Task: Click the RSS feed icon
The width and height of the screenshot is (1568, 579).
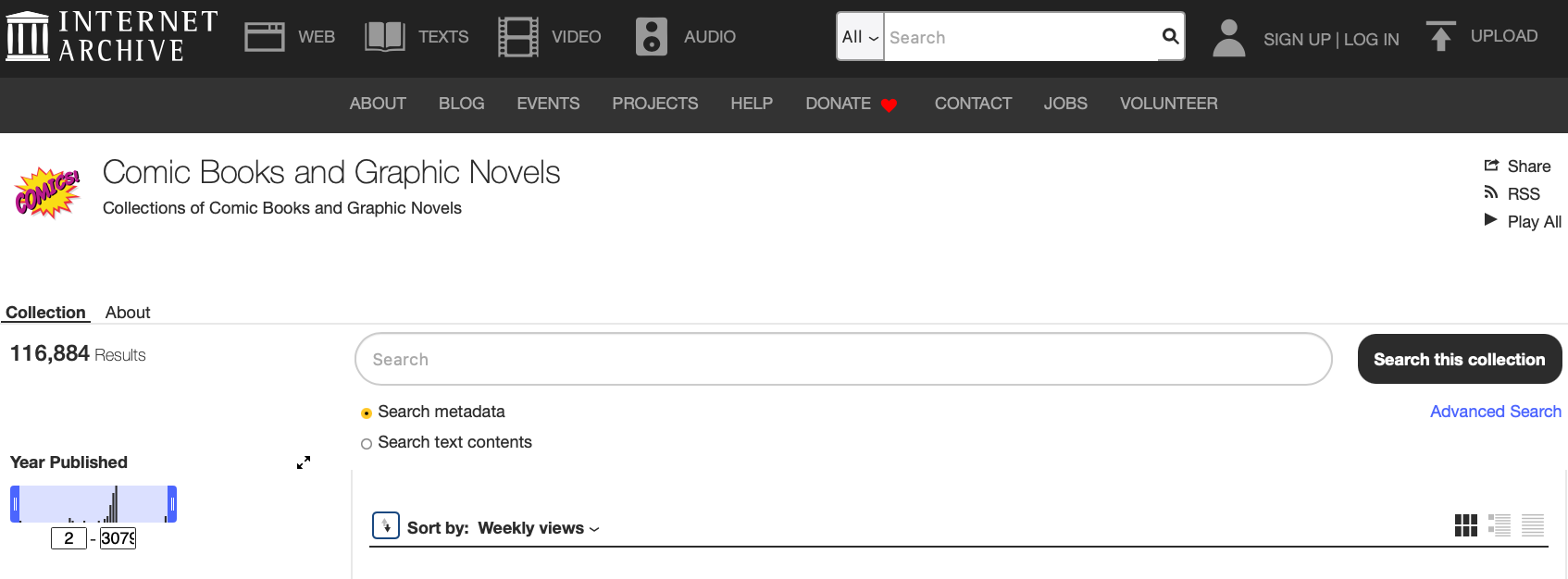Action: tap(1491, 192)
